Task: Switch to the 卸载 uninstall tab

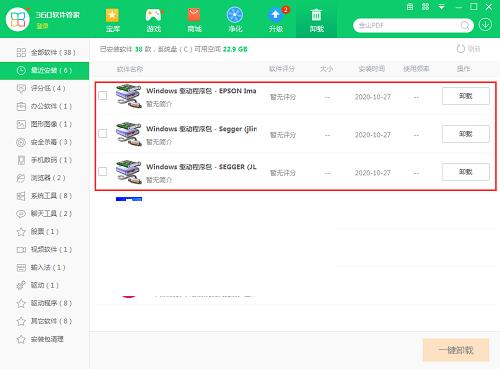Action: (316, 20)
